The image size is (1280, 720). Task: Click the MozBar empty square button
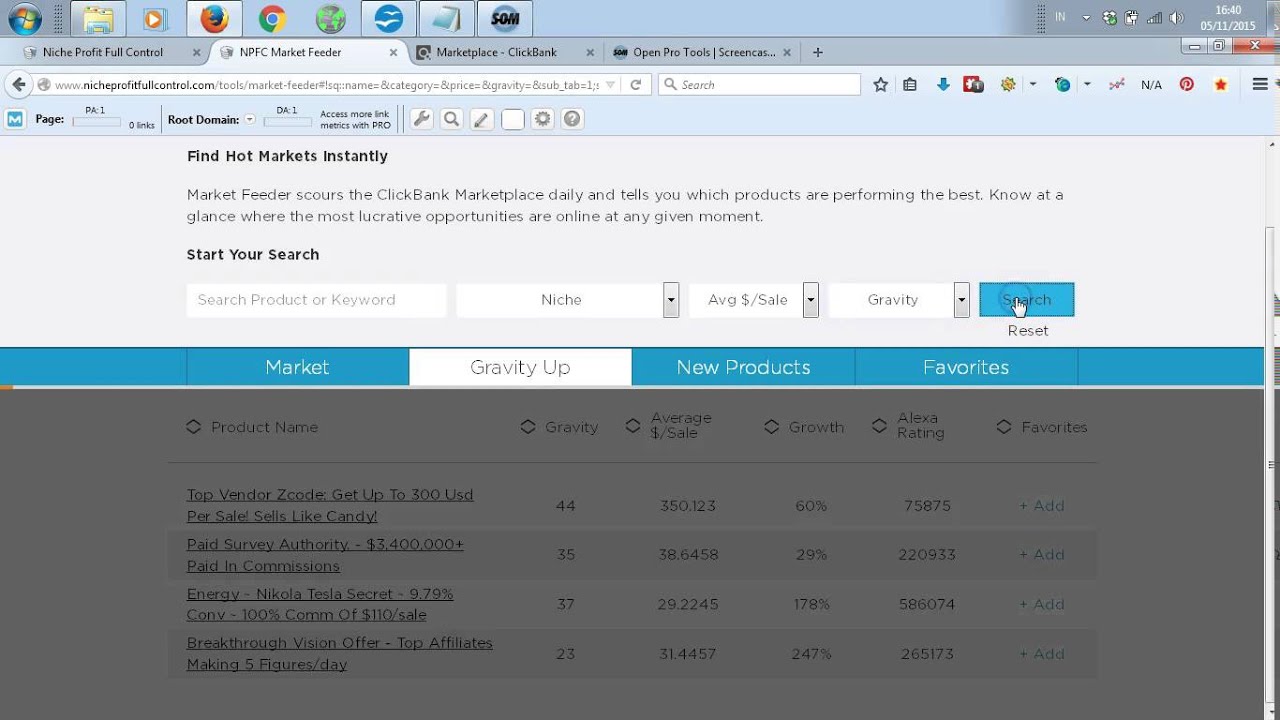click(512, 119)
